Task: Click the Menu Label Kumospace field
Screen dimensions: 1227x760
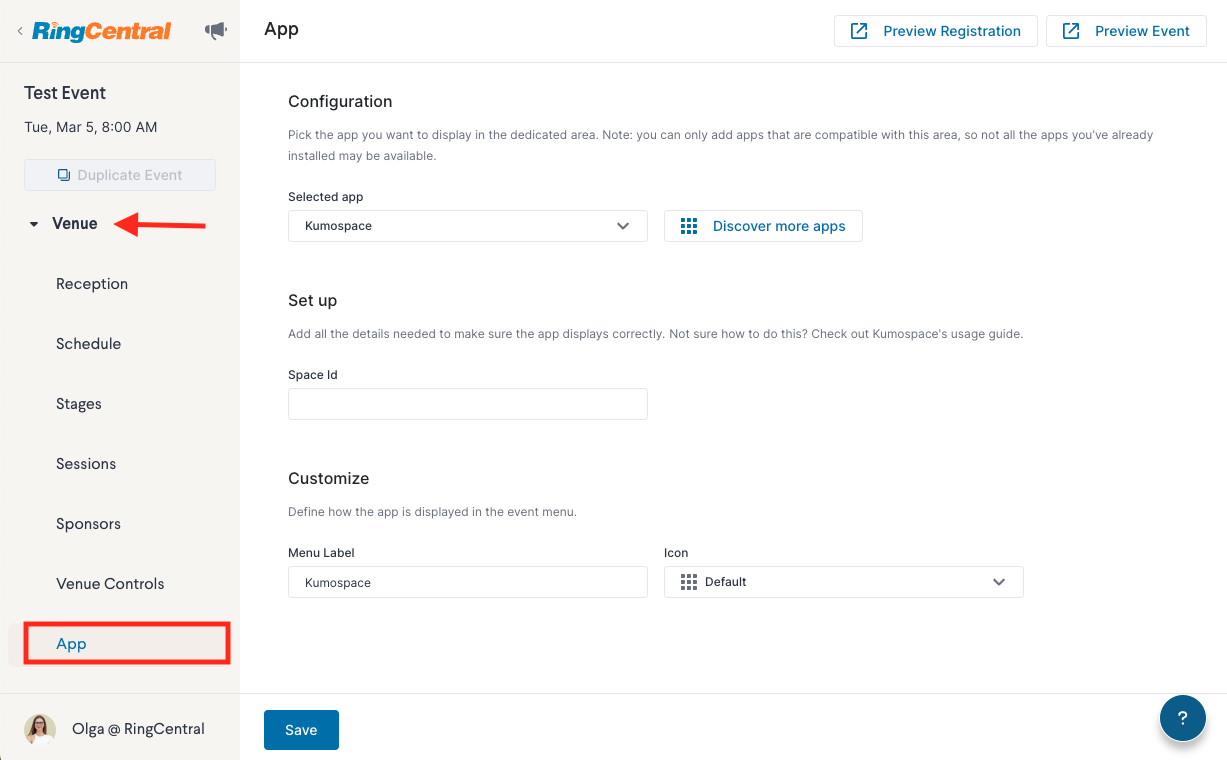Action: tap(468, 582)
